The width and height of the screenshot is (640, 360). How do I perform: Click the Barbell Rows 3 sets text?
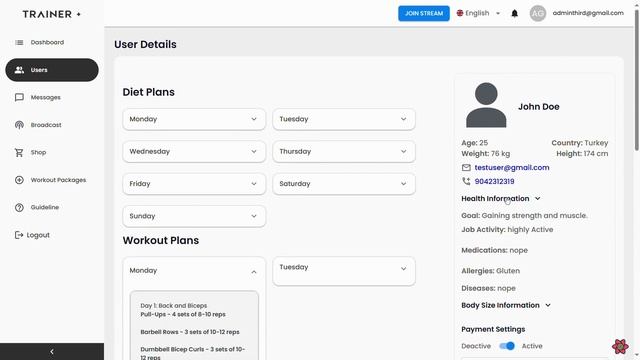190,332
